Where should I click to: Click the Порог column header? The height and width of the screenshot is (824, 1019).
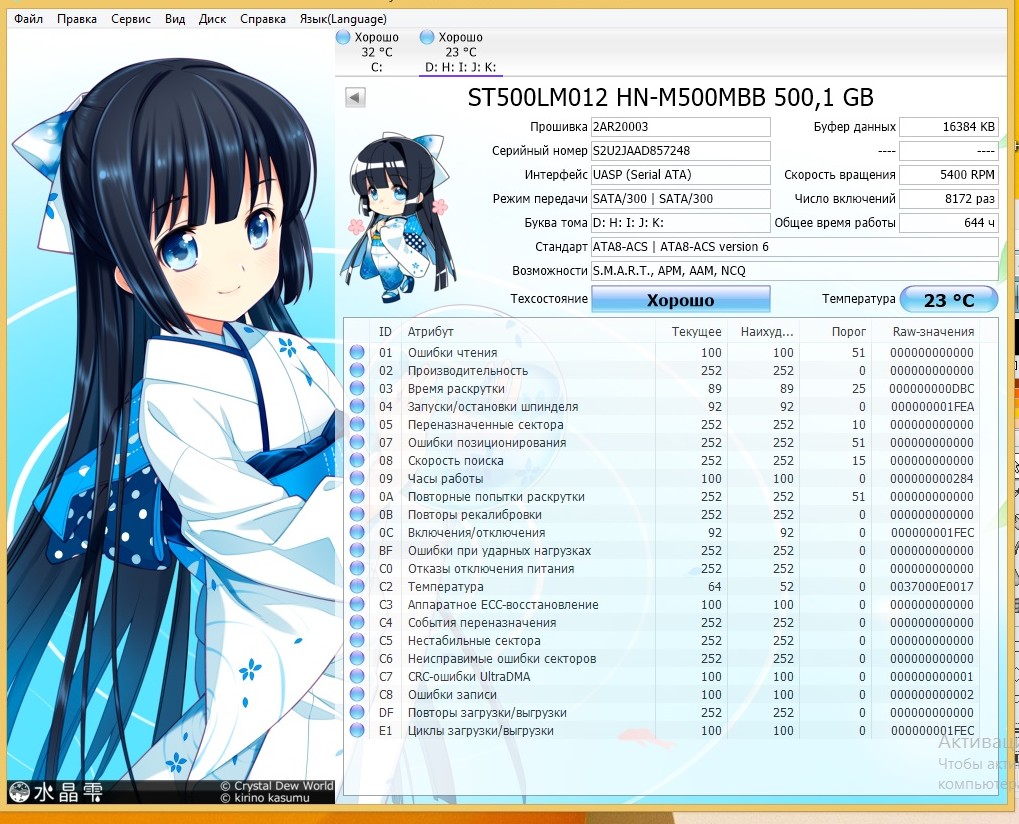[x=836, y=331]
